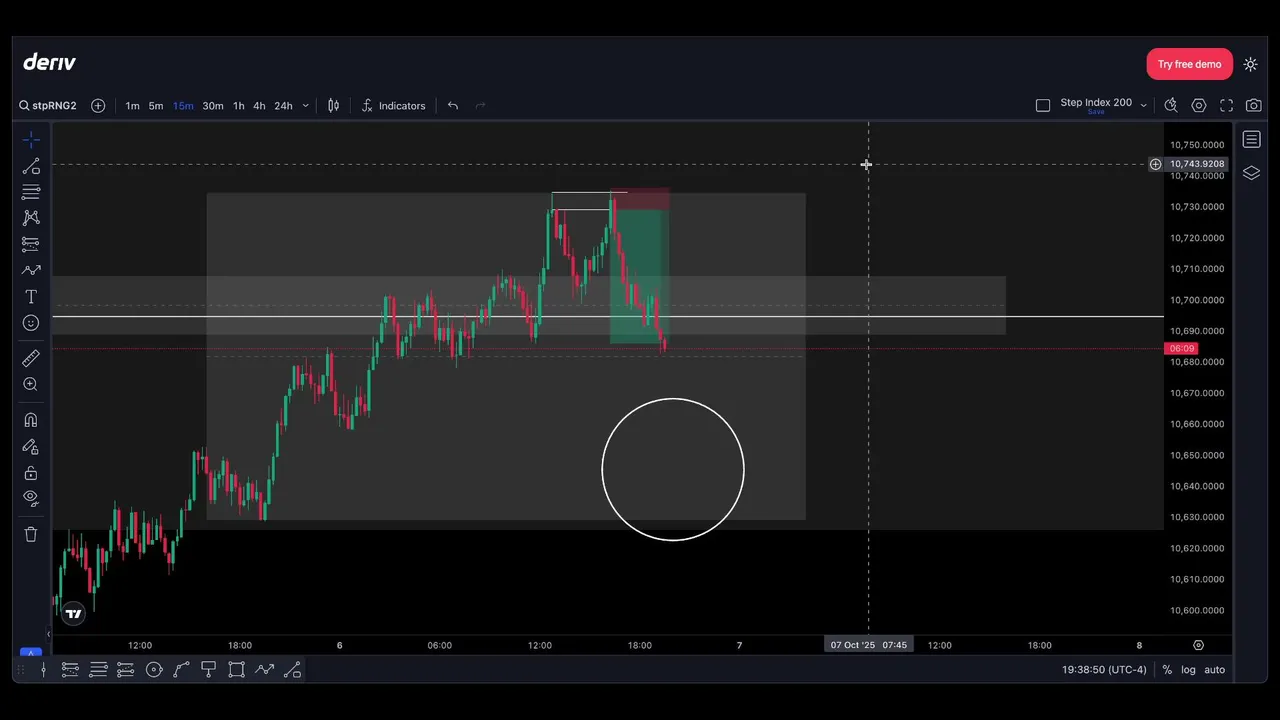Select the circle tool in favorites bar

coord(154,670)
